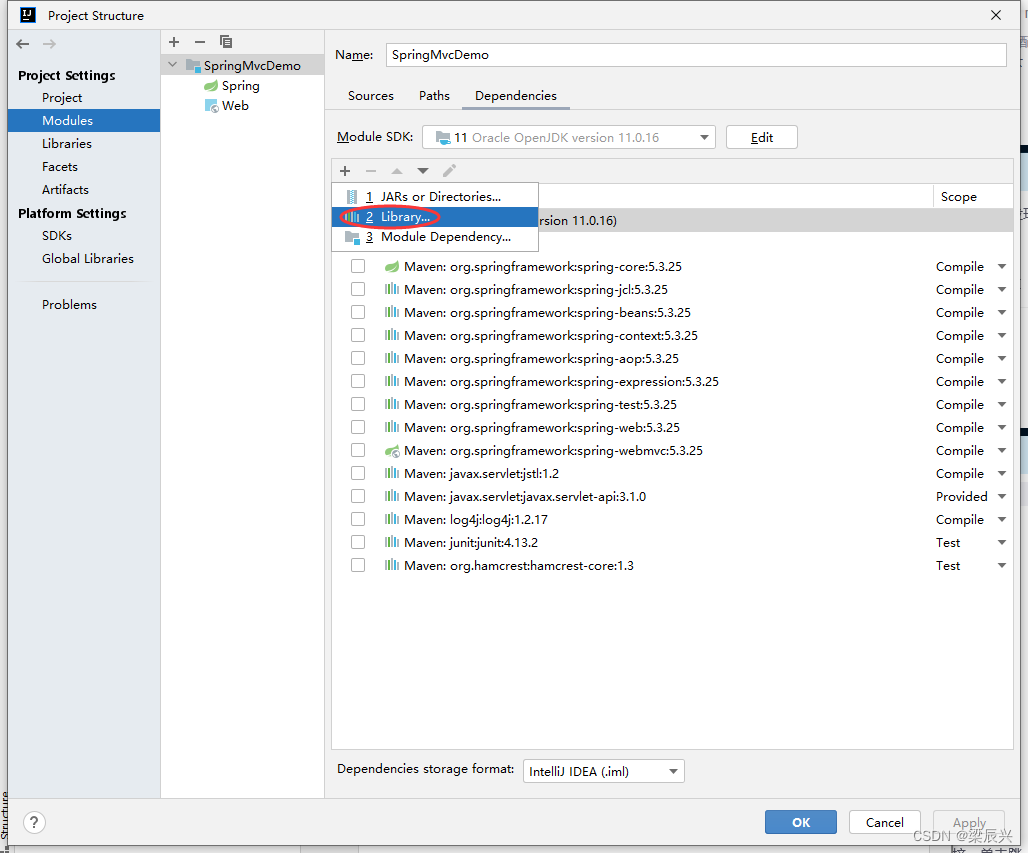This screenshot has height=853, width=1028.
Task: Click the OK button
Action: (x=801, y=822)
